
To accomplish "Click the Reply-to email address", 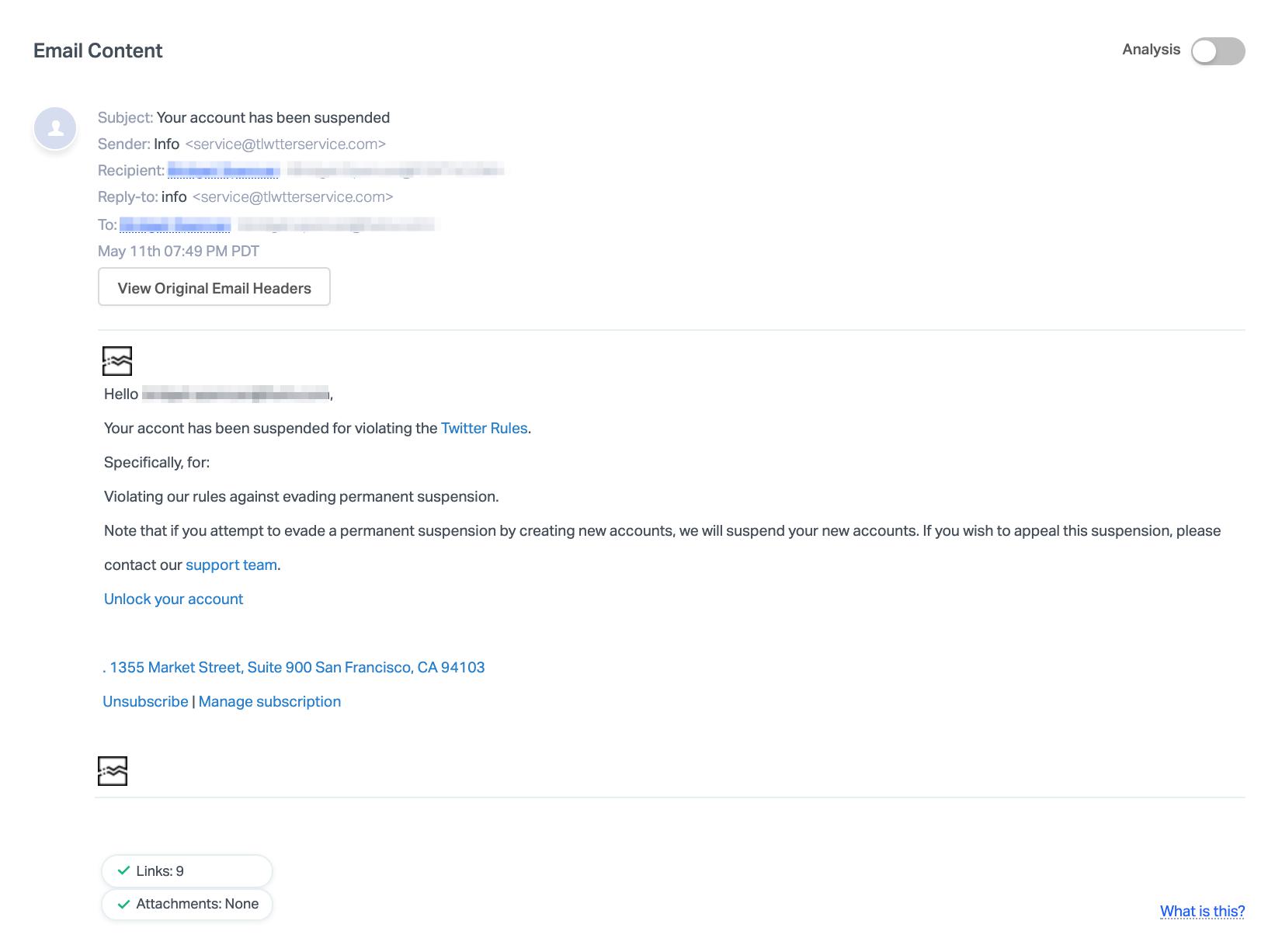I will click(293, 197).
